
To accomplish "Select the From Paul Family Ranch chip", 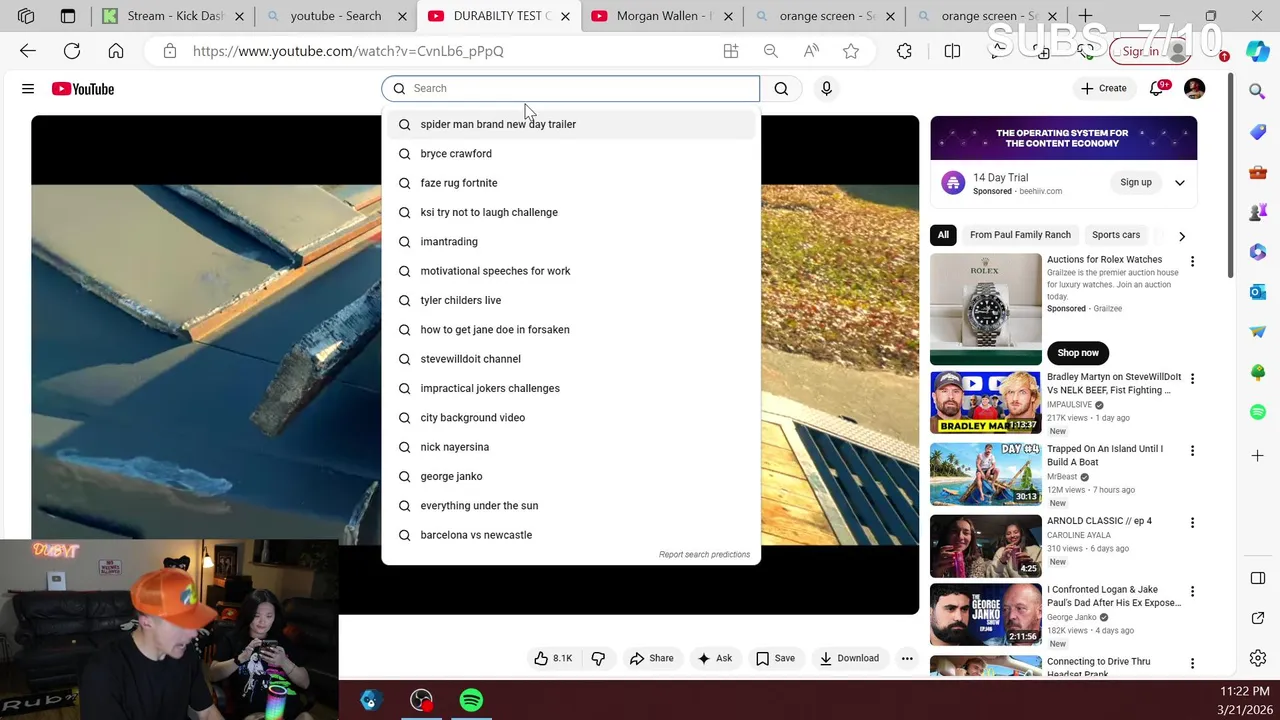I will 1020,235.
